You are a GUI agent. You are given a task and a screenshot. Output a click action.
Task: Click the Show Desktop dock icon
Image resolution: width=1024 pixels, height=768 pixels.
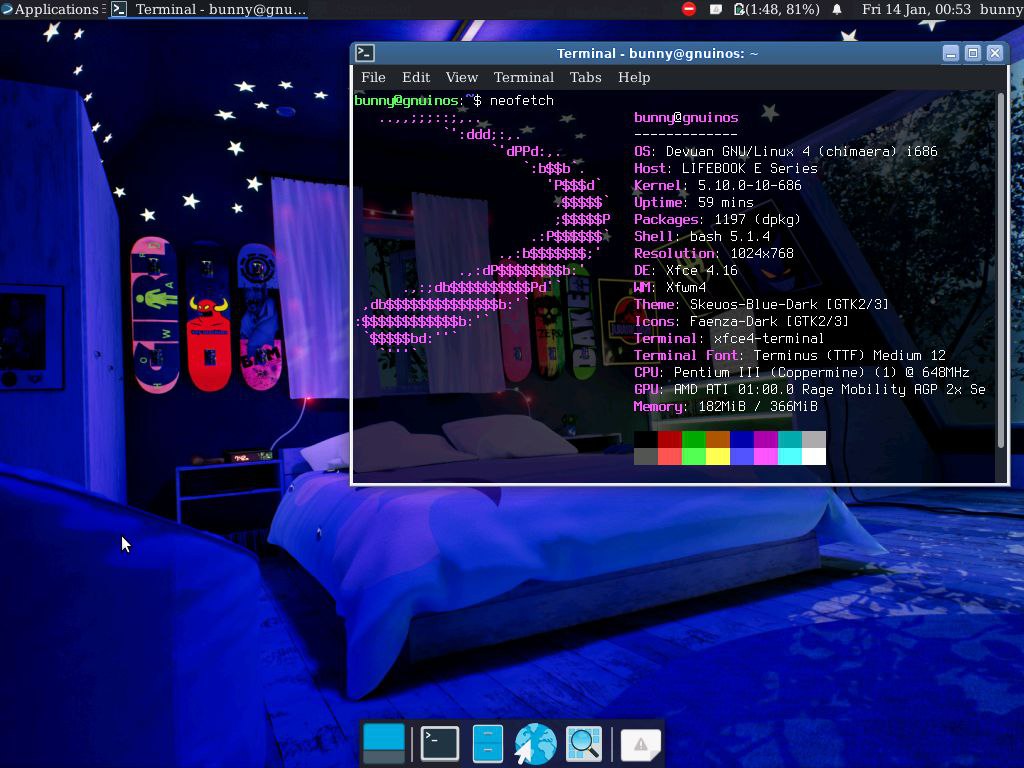[x=384, y=744]
